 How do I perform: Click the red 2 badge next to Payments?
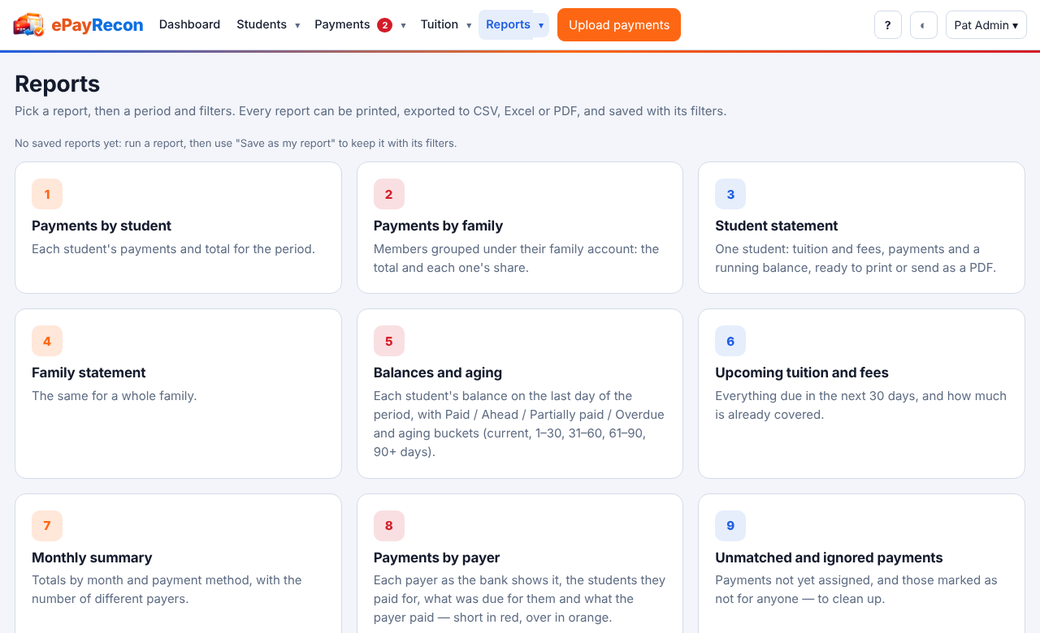click(x=385, y=25)
